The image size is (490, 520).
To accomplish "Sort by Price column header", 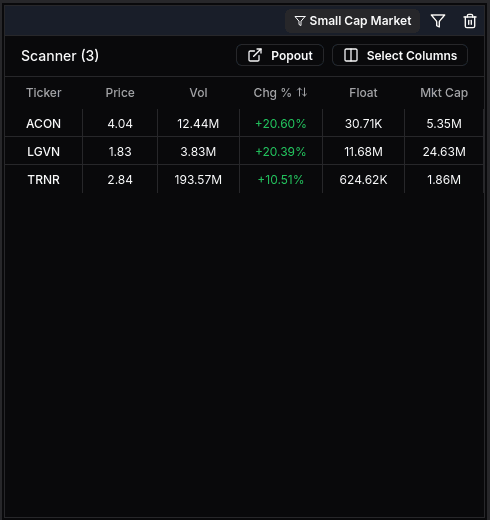I will [120, 93].
